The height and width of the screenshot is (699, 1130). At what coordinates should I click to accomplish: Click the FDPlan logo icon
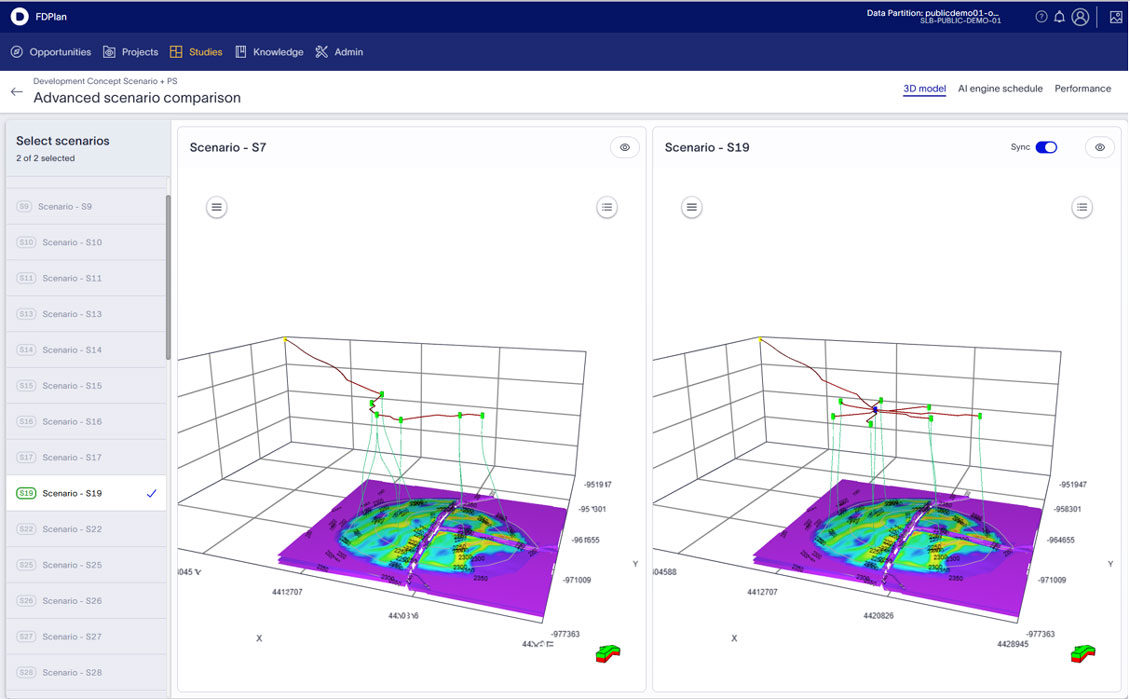pyautogui.click(x=19, y=17)
